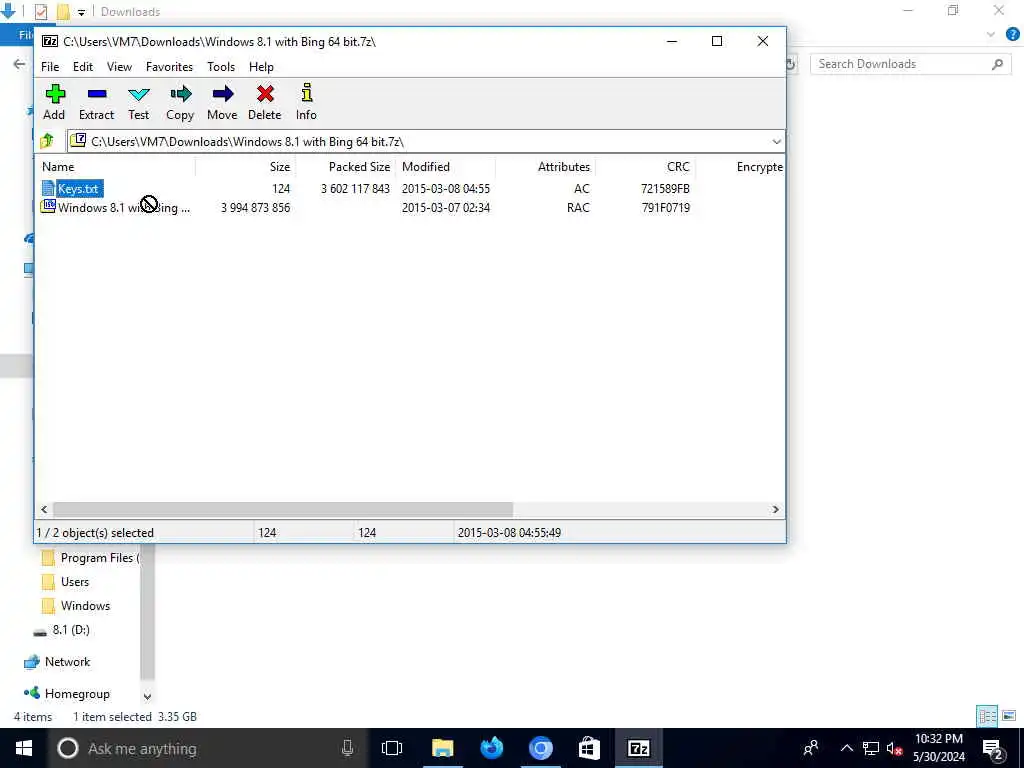Viewport: 1024px width, 768px height.
Task: Open the Windows Store taskbar icon
Action: 589,748
